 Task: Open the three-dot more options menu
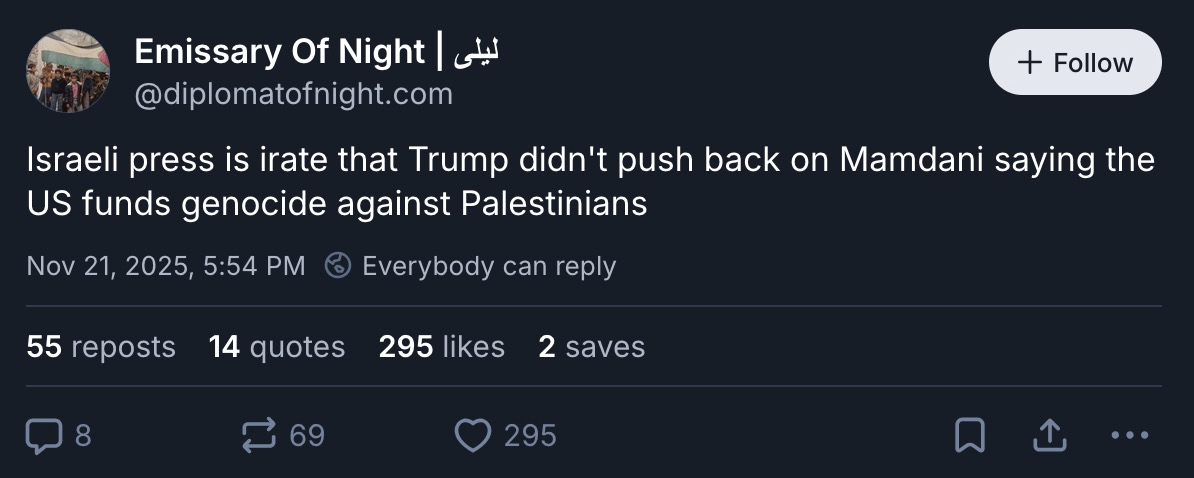pos(1130,435)
